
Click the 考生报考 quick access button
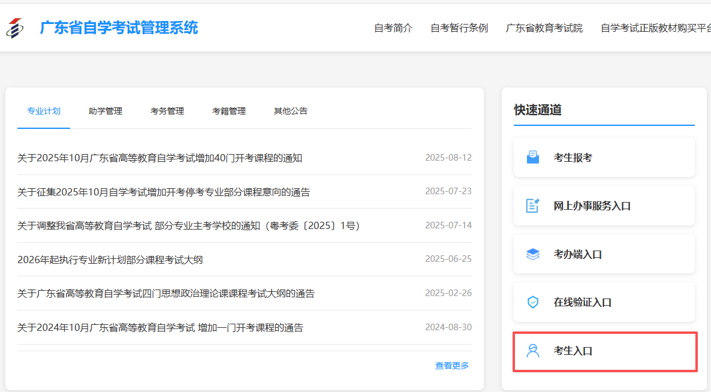604,157
